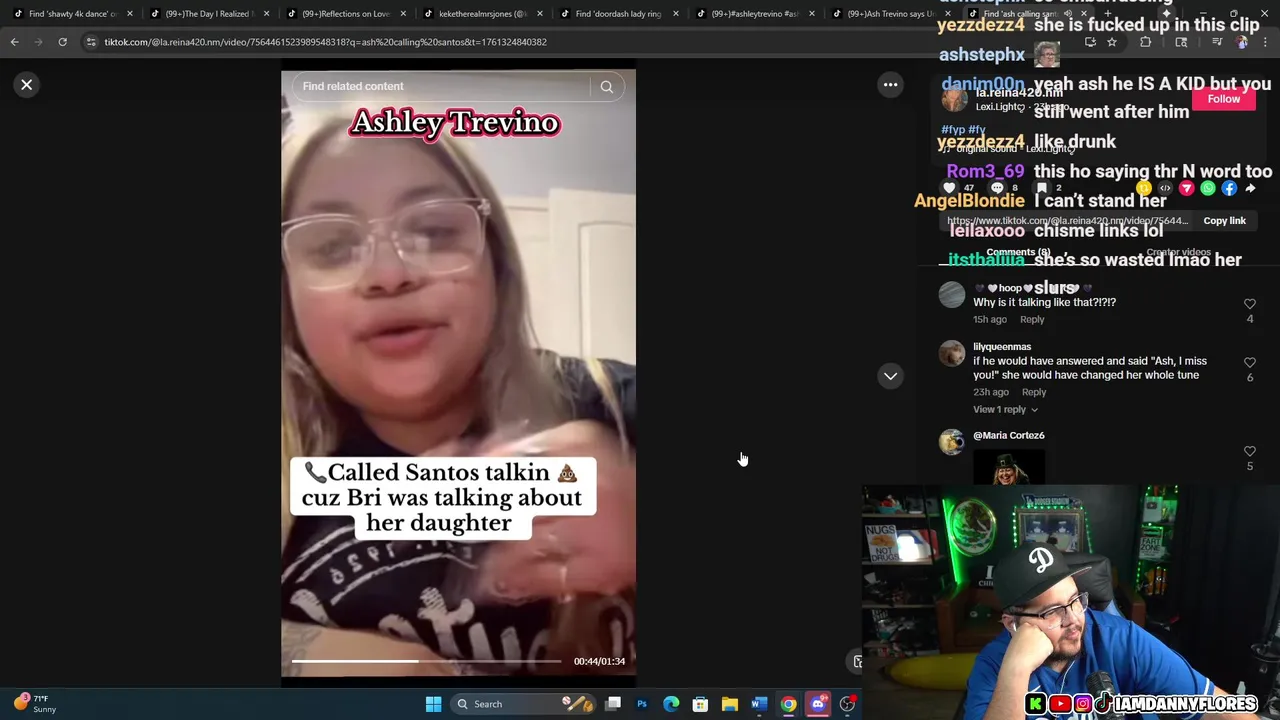Open Chrome three-dot menu

(1265, 42)
